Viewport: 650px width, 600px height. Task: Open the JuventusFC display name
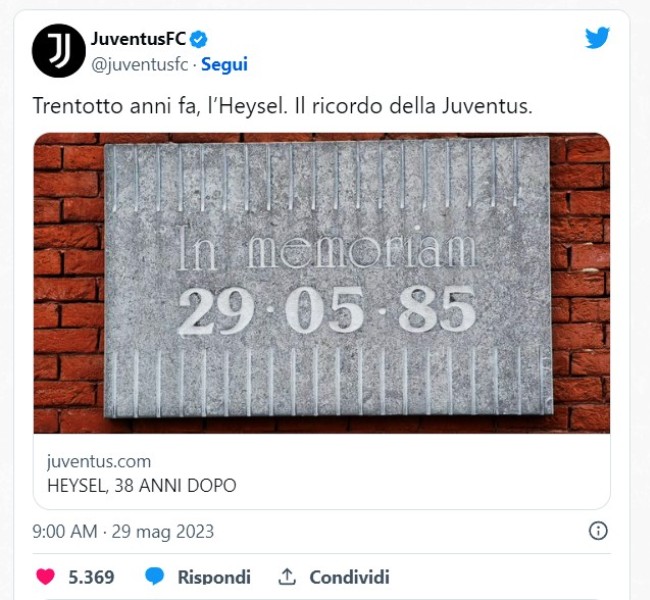pos(138,39)
